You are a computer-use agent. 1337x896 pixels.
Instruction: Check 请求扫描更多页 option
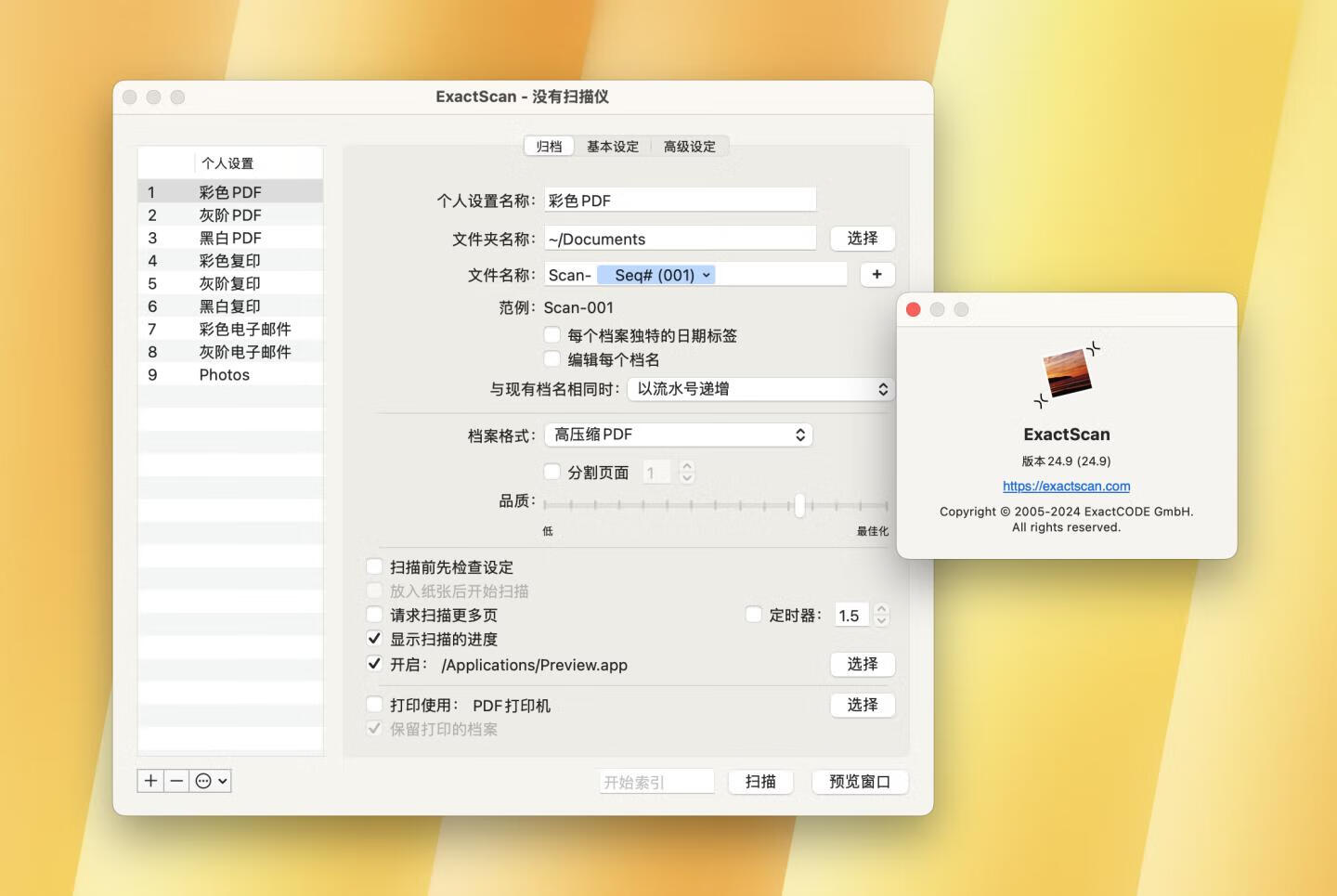click(374, 615)
